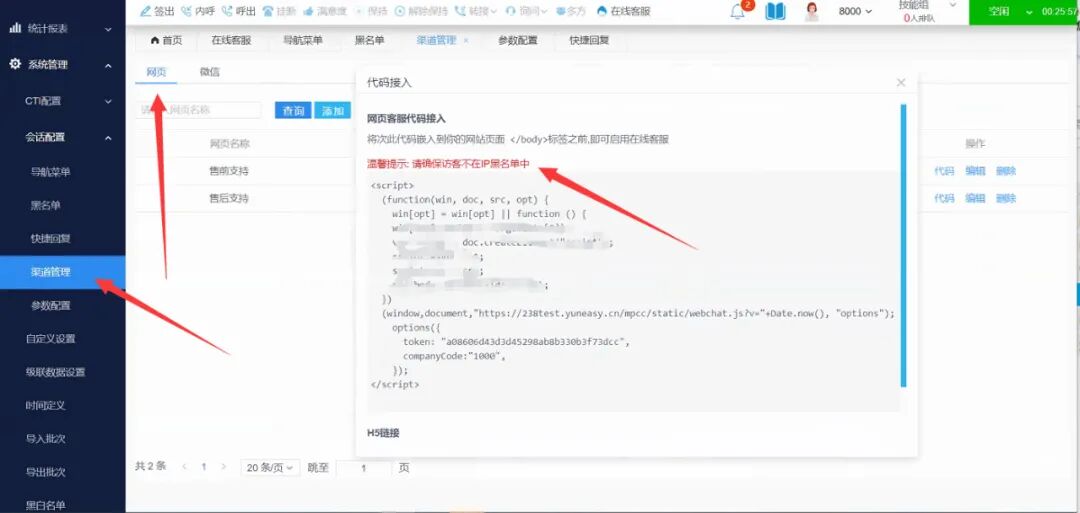Switch to the 在线客服 page tab
1080x513 pixels.
231,41
